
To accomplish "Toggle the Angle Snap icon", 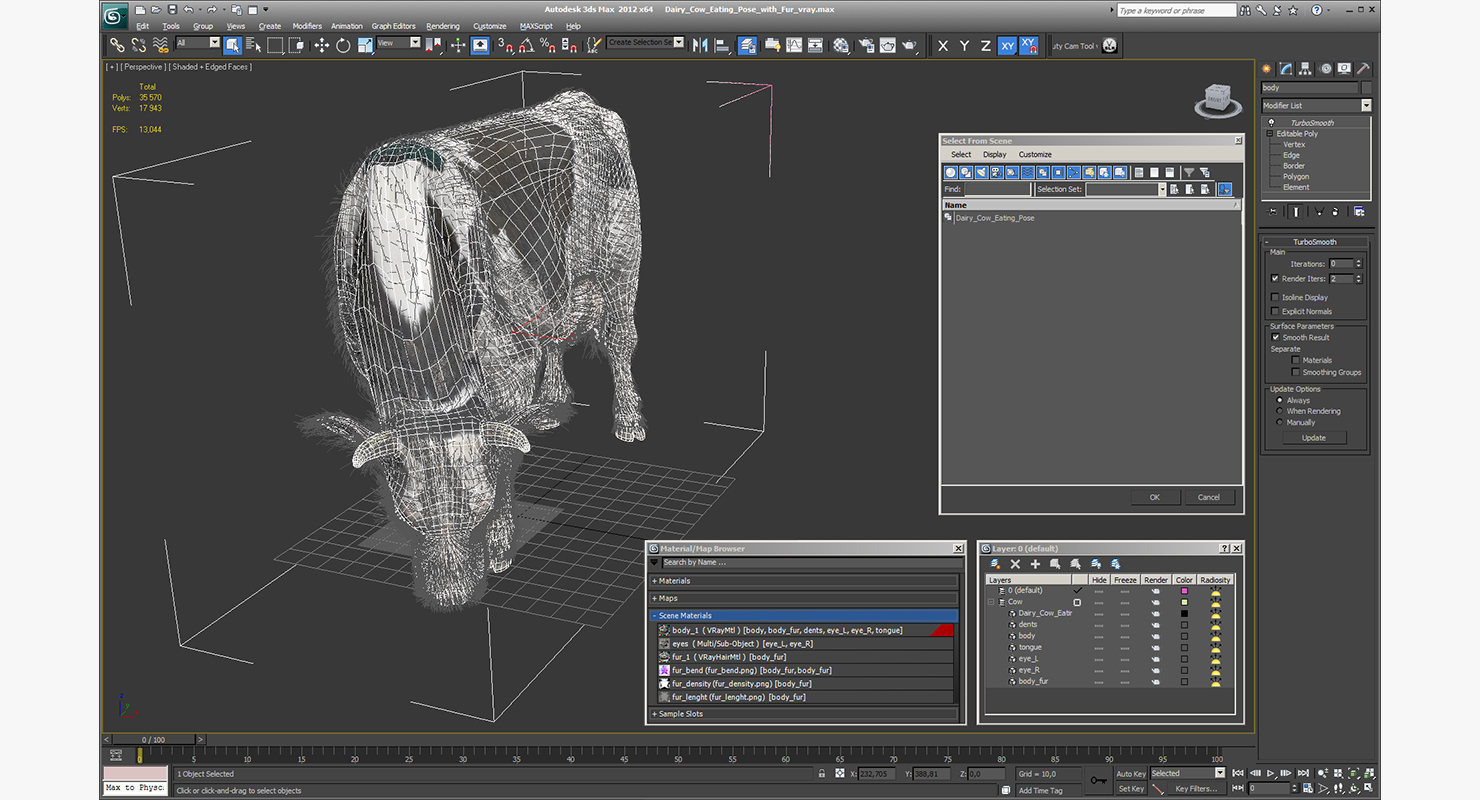I will [x=526, y=45].
